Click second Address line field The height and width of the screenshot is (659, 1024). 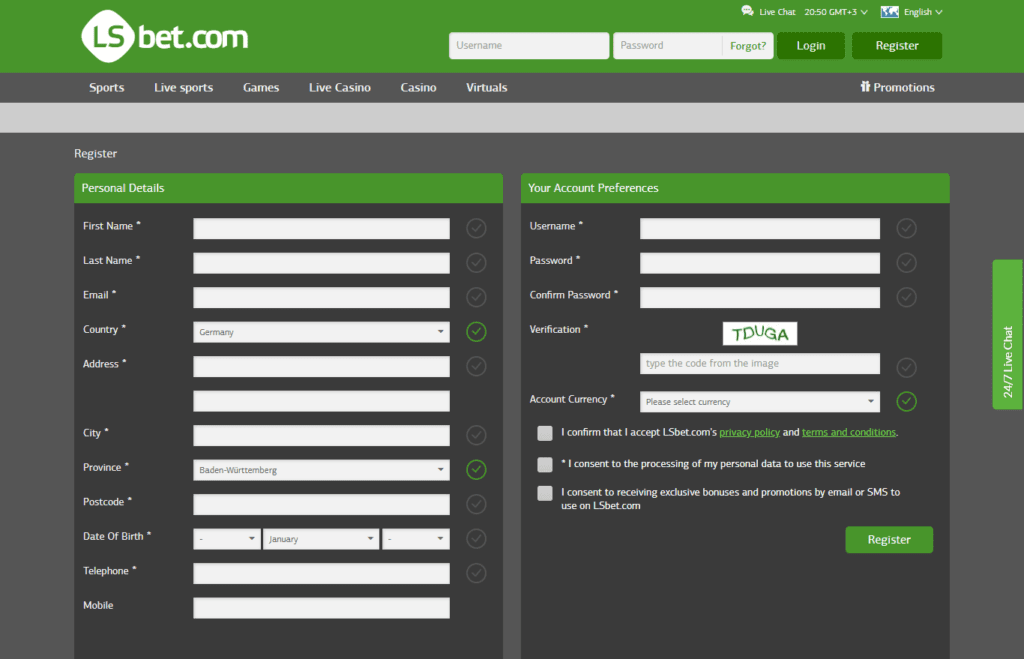(321, 401)
